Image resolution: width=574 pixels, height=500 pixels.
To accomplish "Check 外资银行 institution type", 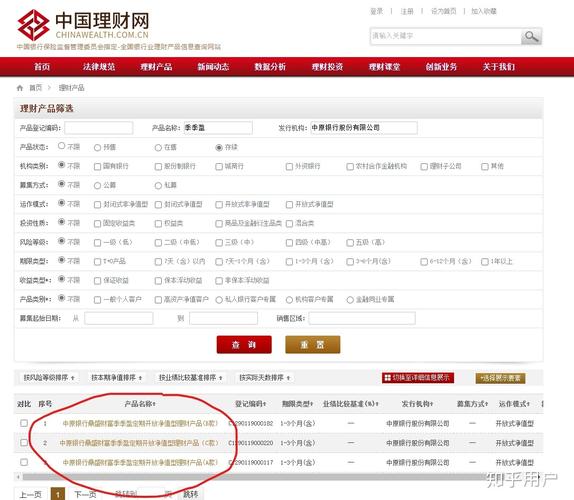I will click(289, 167).
